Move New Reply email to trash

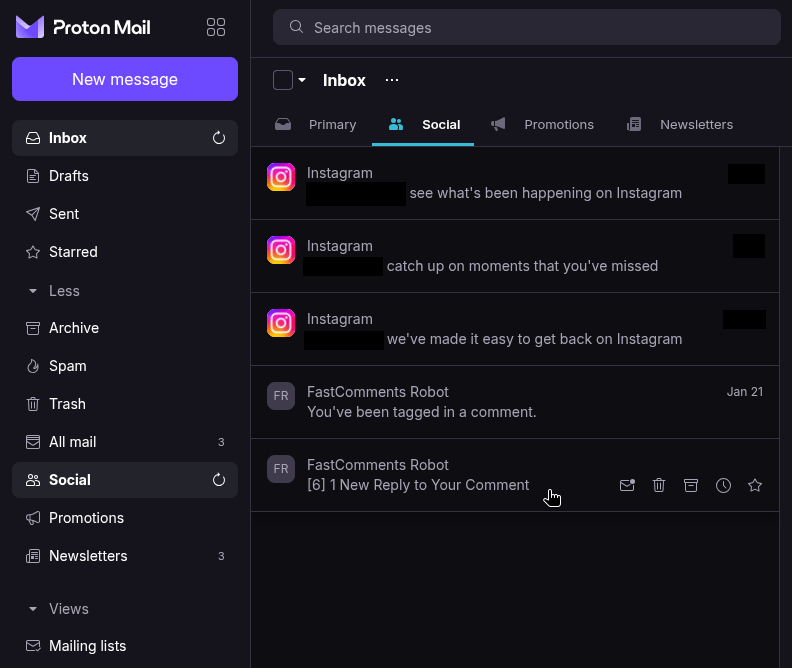pyautogui.click(x=659, y=485)
